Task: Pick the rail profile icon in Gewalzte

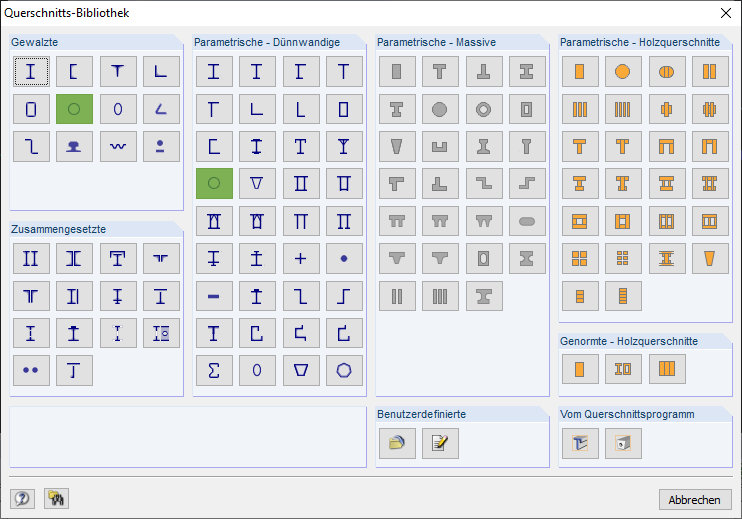Action: coord(74,146)
